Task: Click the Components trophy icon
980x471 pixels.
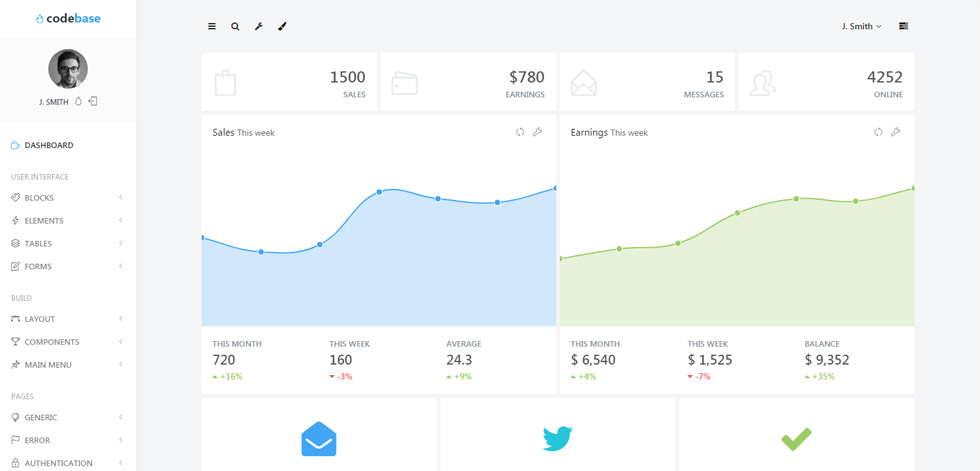Action: pos(16,342)
